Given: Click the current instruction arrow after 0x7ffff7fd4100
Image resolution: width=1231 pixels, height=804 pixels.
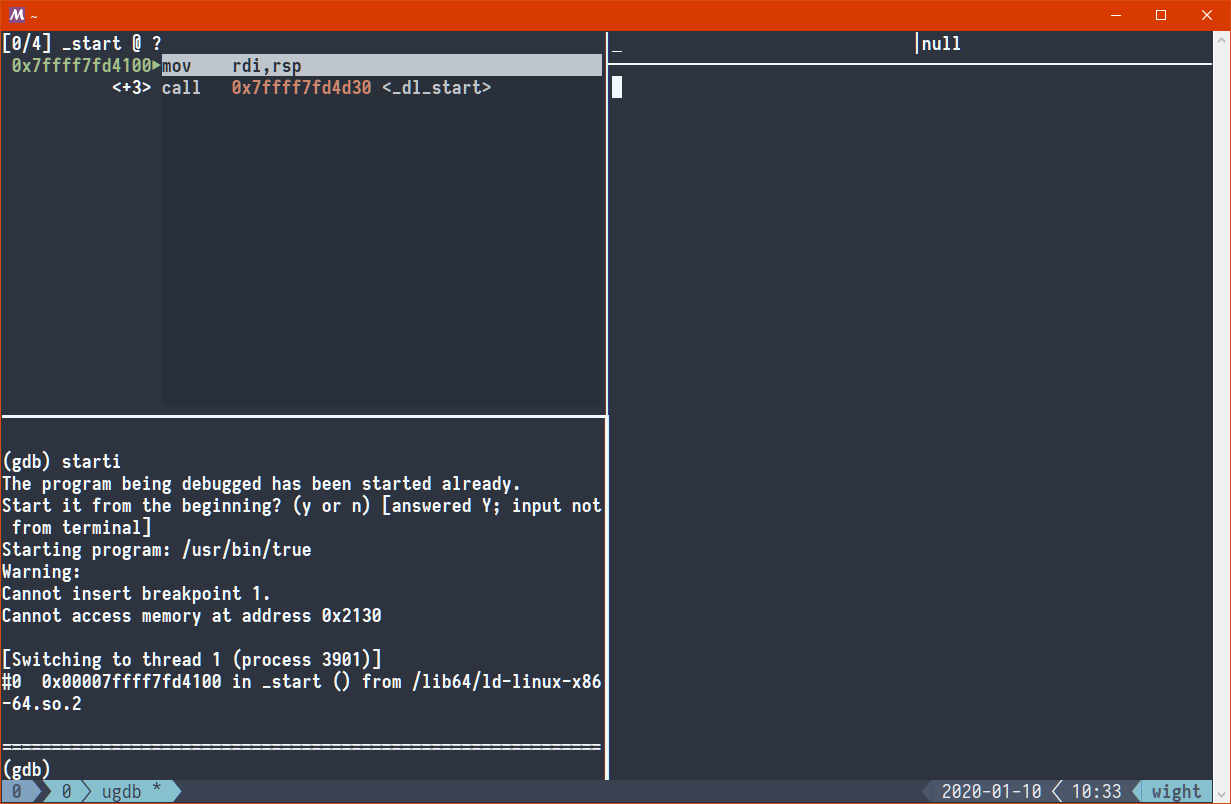Looking at the screenshot, I should click(x=156, y=66).
